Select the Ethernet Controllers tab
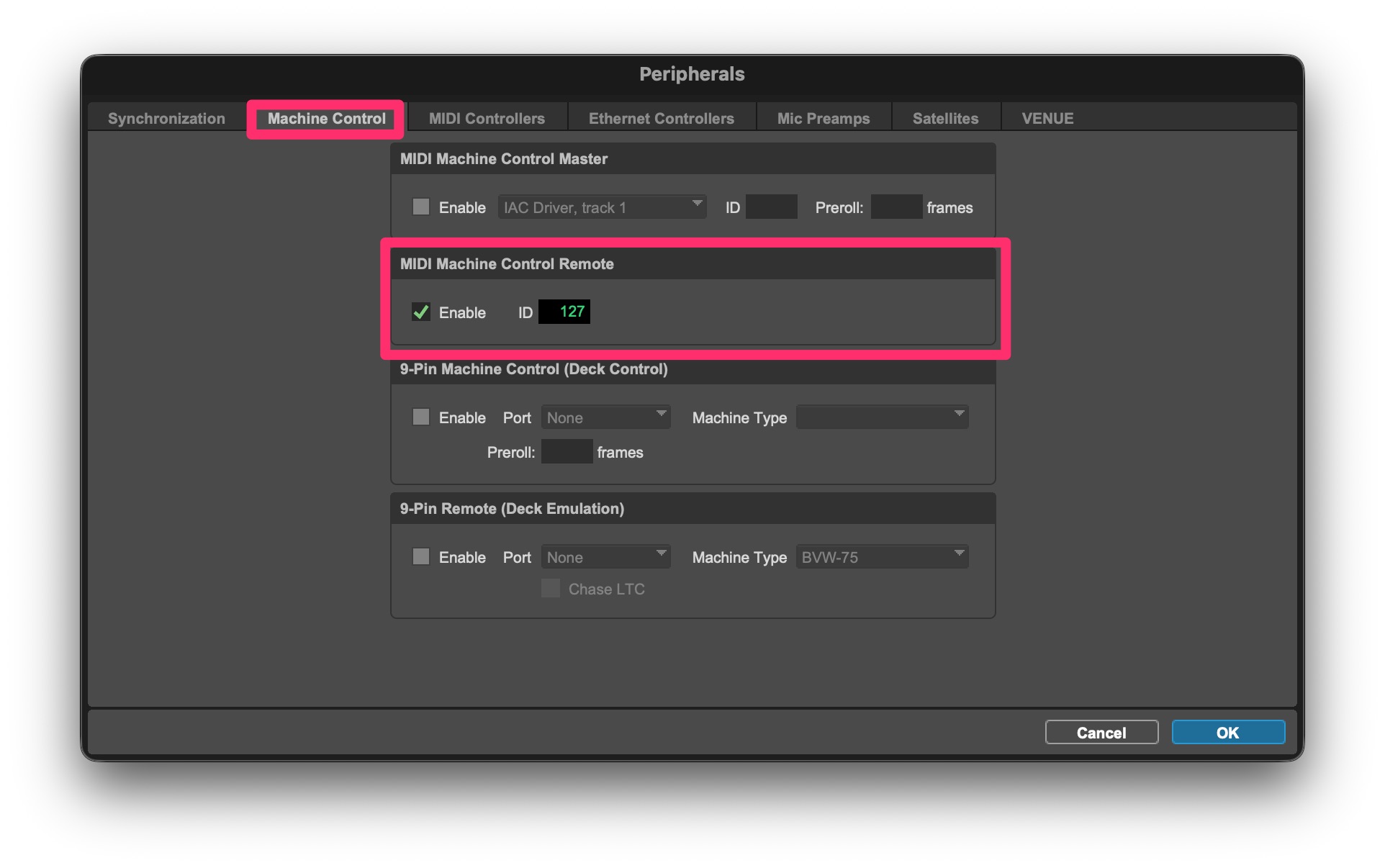 [x=661, y=119]
